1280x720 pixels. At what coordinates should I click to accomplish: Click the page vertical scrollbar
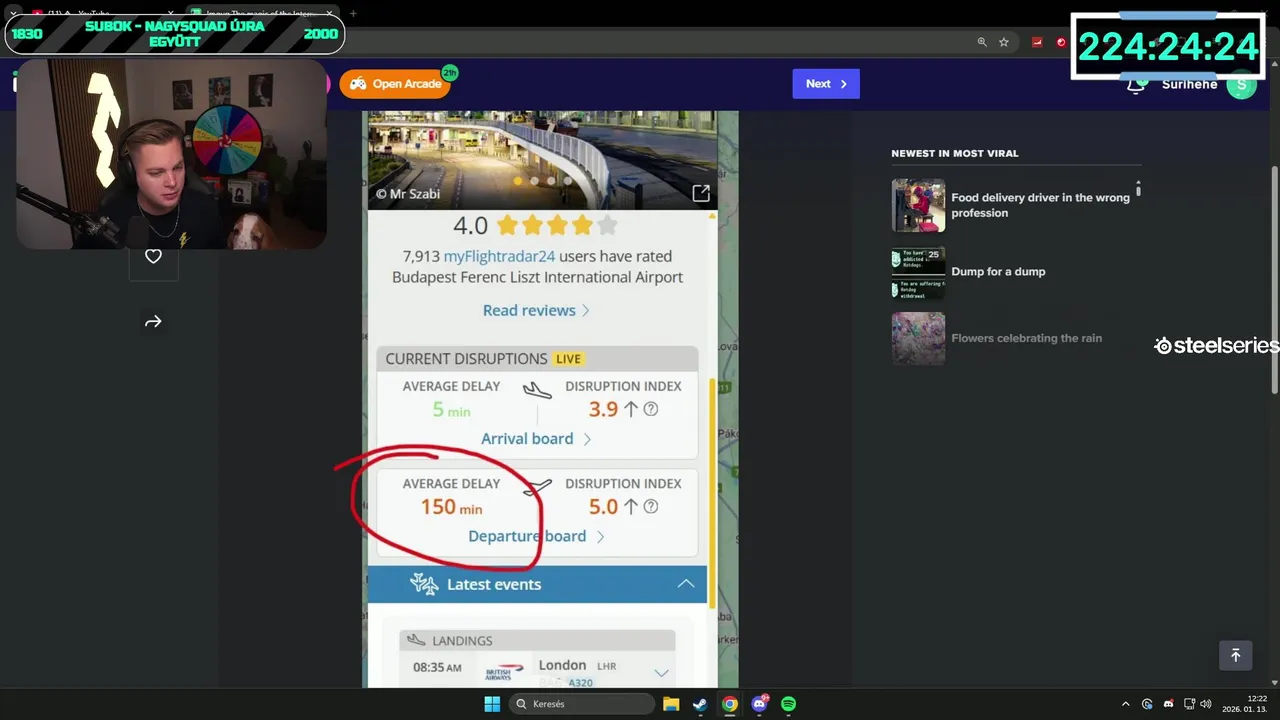click(1274, 280)
